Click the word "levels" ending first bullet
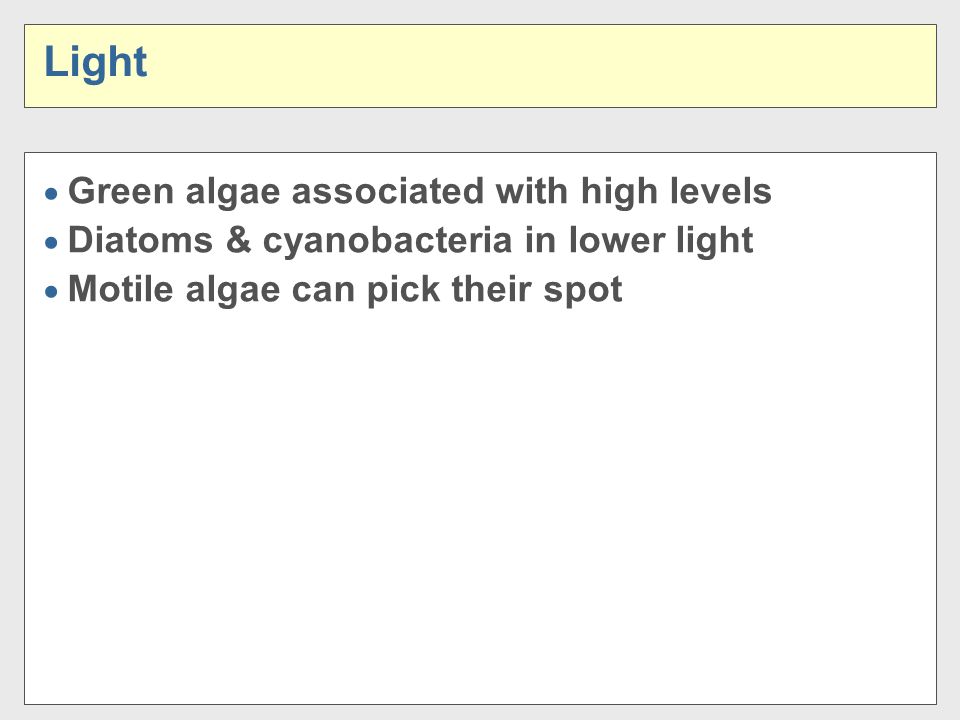960x720 pixels. pos(720,191)
